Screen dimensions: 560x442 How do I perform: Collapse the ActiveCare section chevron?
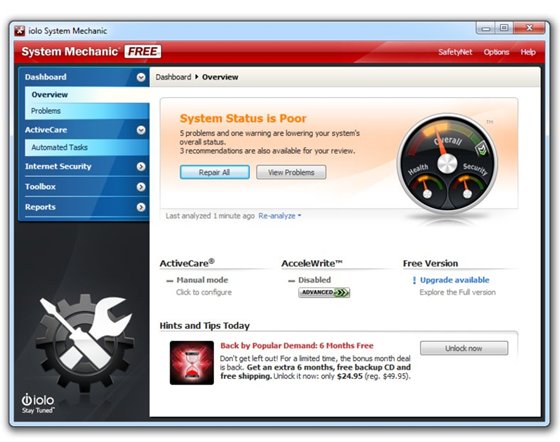click(141, 130)
